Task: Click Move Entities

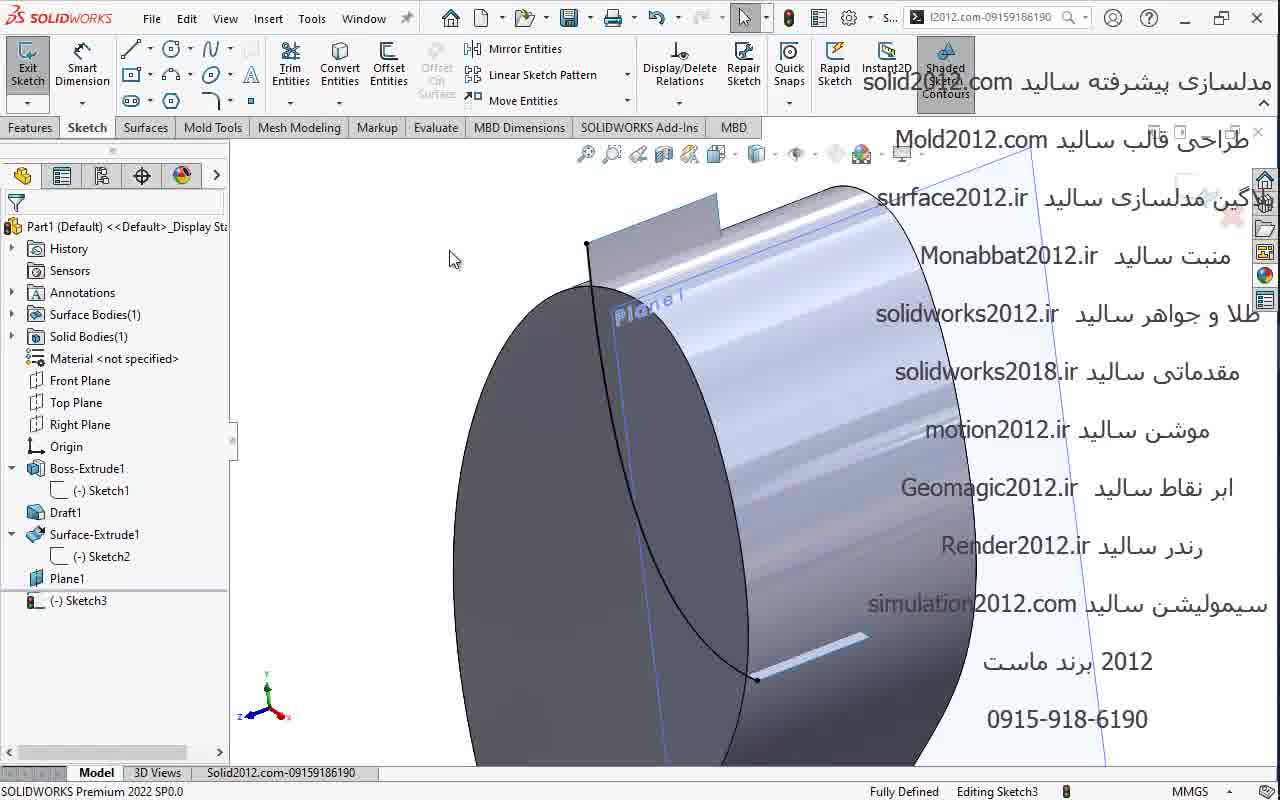Action: click(512, 101)
